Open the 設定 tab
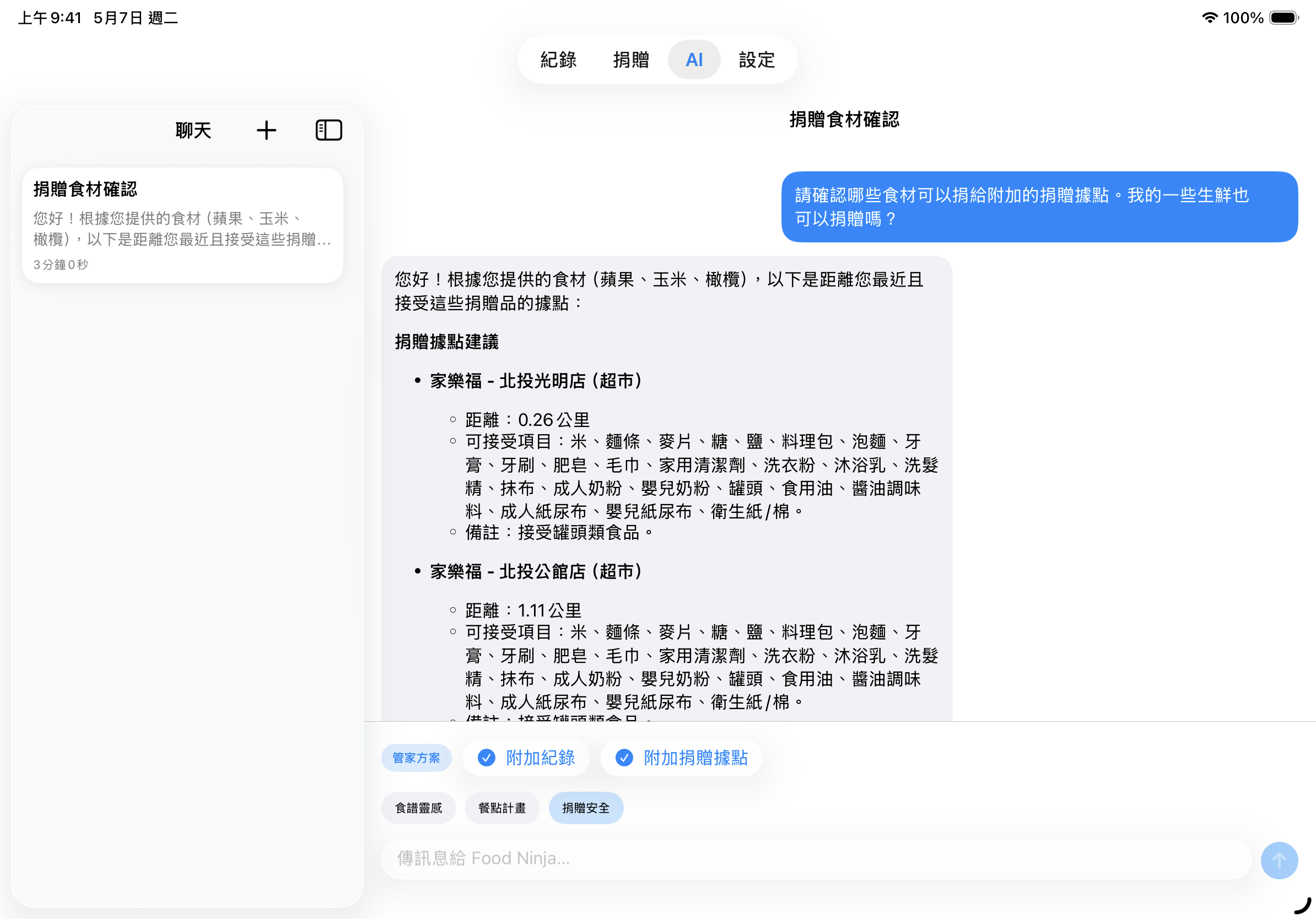Image resolution: width=1316 pixels, height=919 pixels. pyautogui.click(x=756, y=60)
